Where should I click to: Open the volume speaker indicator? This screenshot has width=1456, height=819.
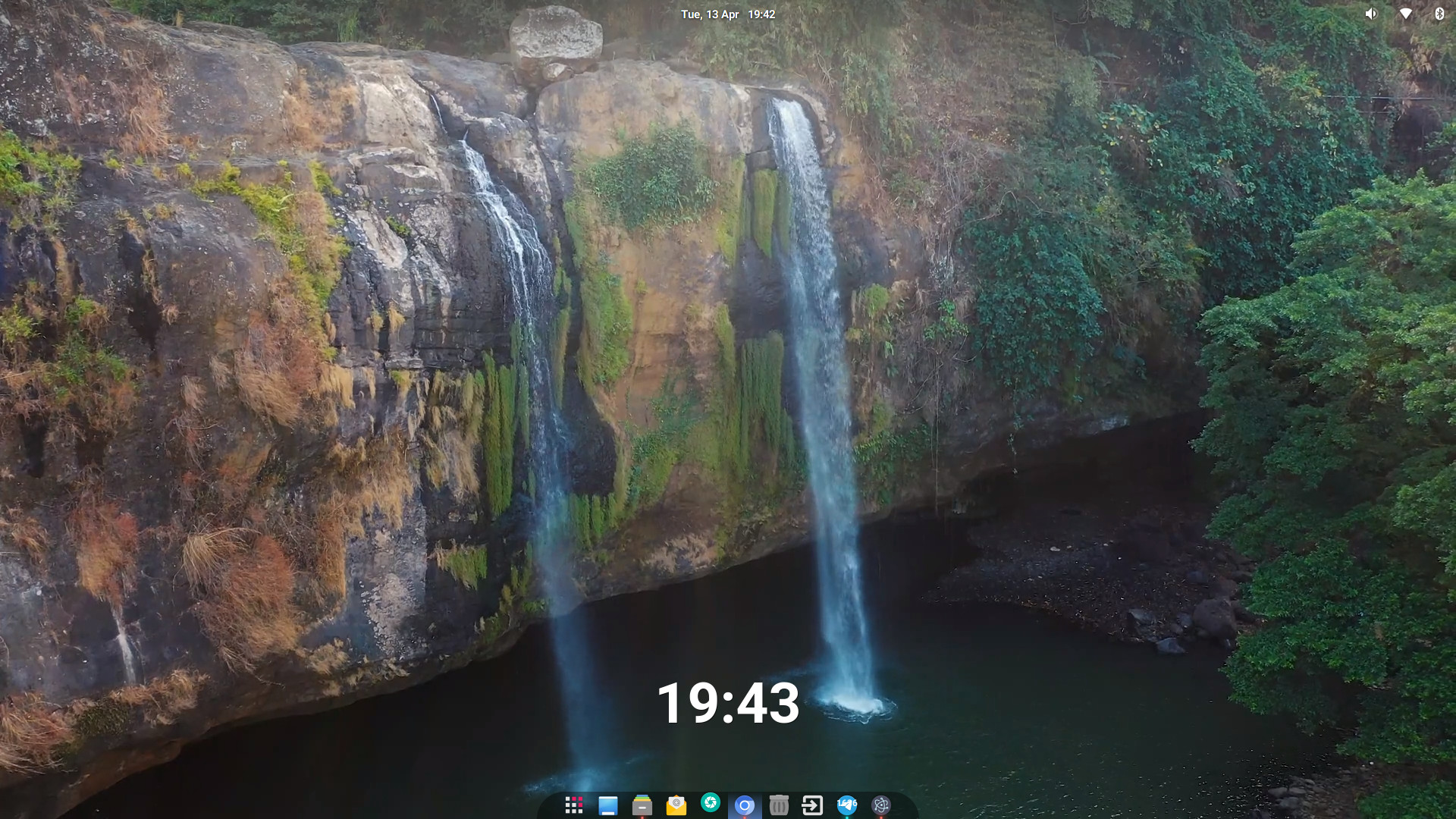coord(1370,14)
